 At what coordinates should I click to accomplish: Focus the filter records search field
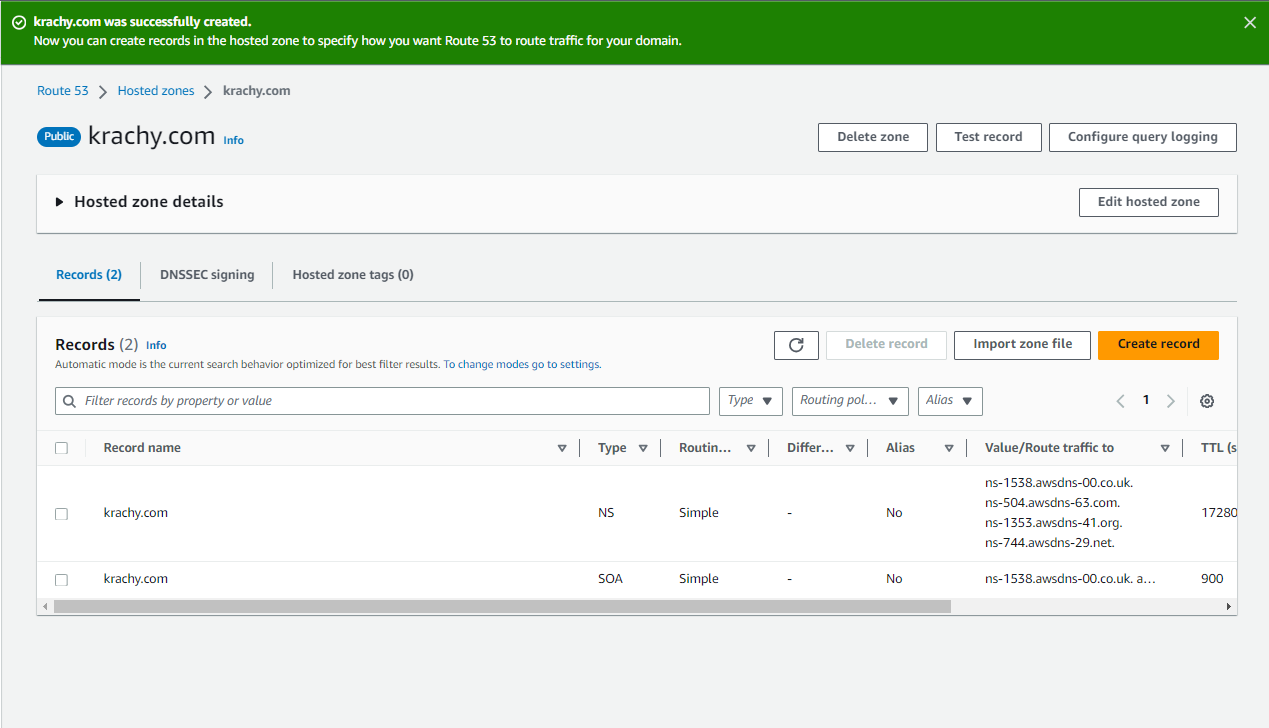382,401
